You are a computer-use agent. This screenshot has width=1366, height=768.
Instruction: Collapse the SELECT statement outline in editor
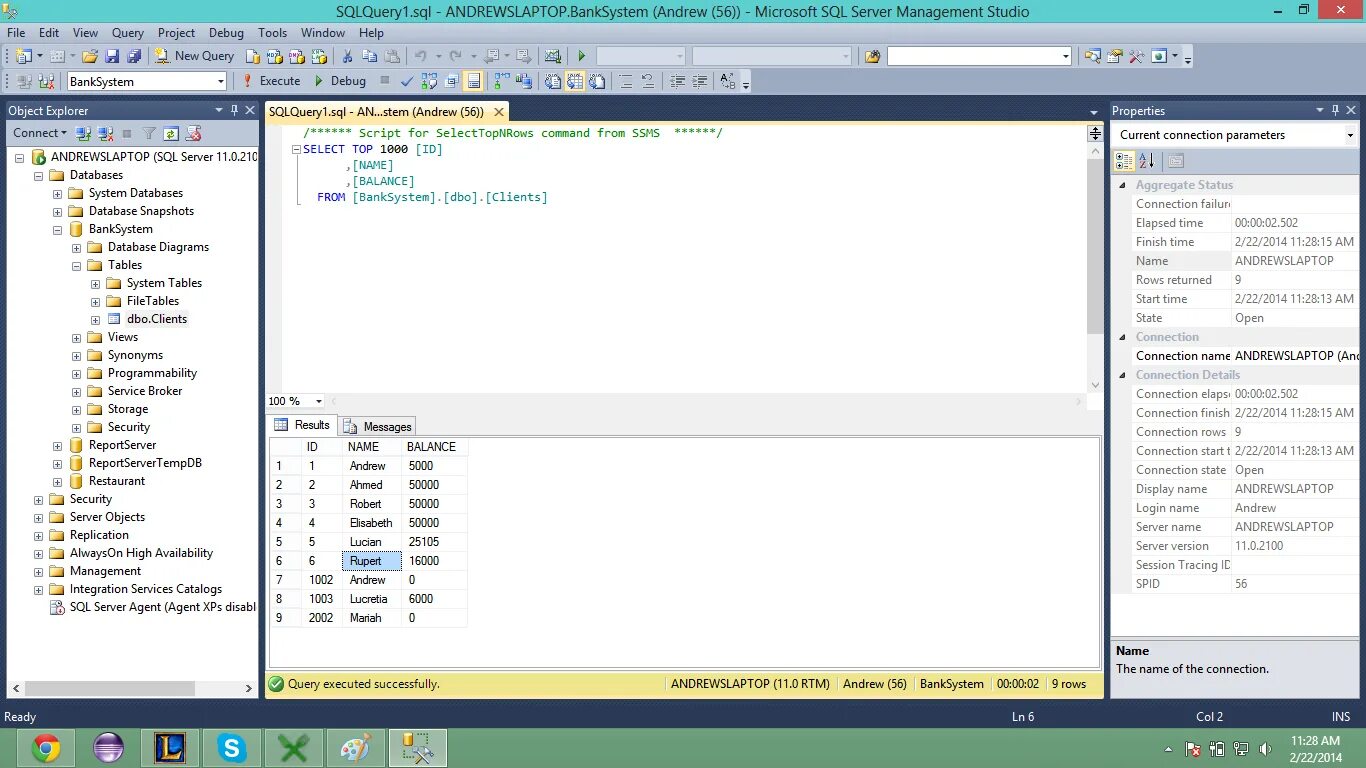(x=296, y=149)
